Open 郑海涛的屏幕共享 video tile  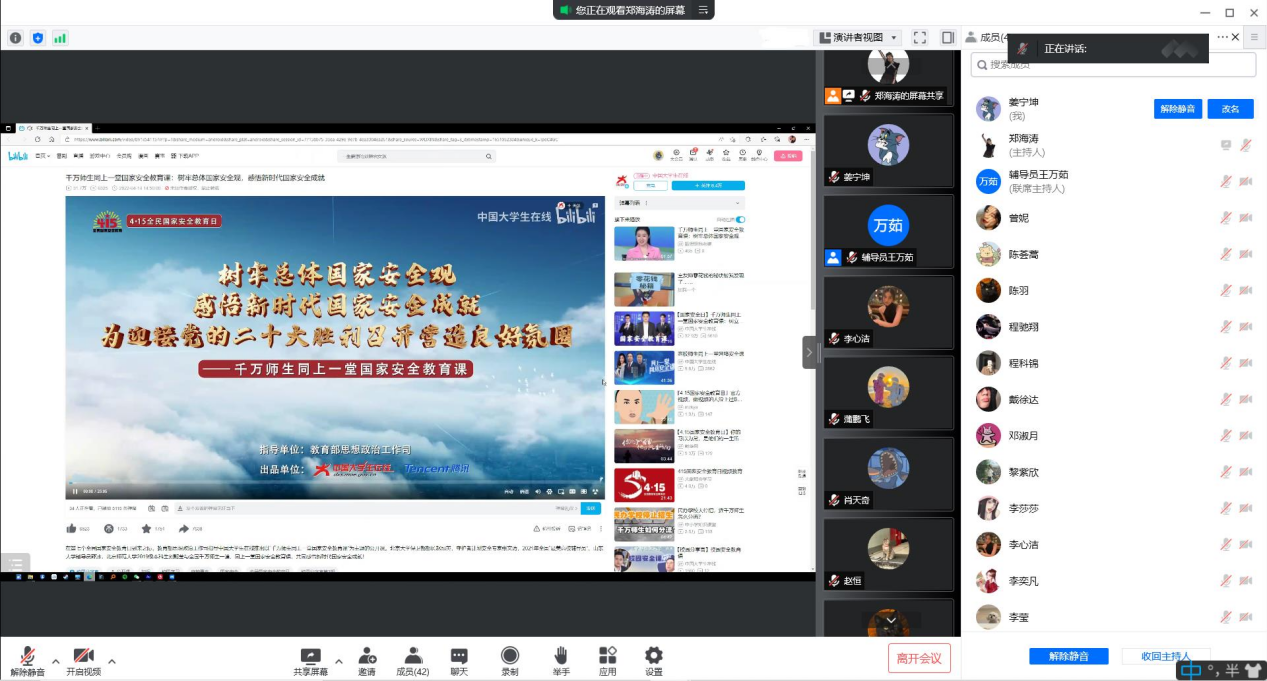coord(888,76)
